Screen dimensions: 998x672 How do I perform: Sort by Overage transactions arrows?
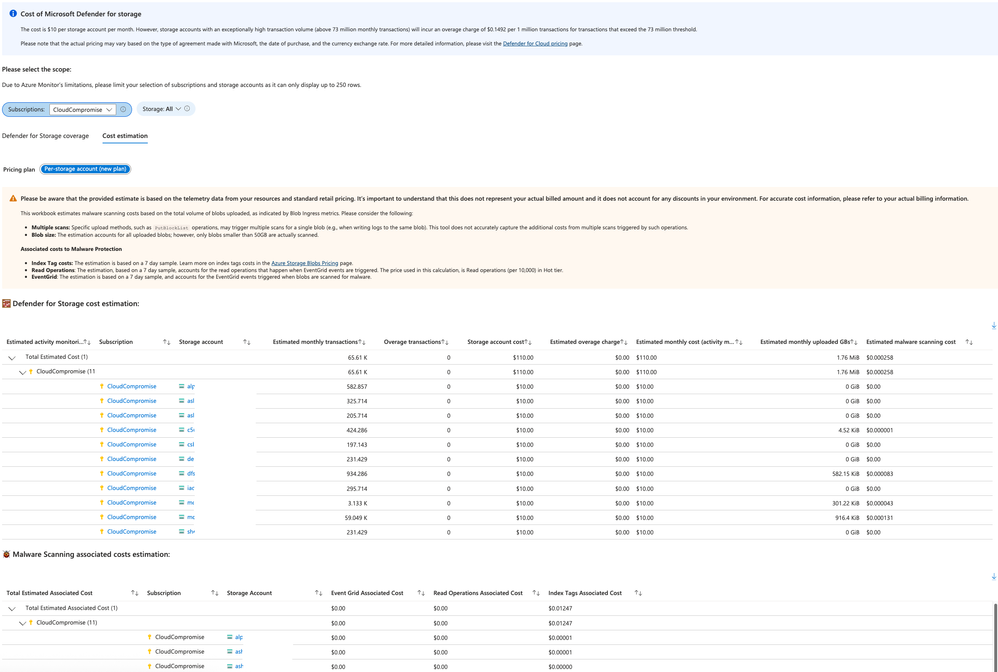[x=444, y=342]
